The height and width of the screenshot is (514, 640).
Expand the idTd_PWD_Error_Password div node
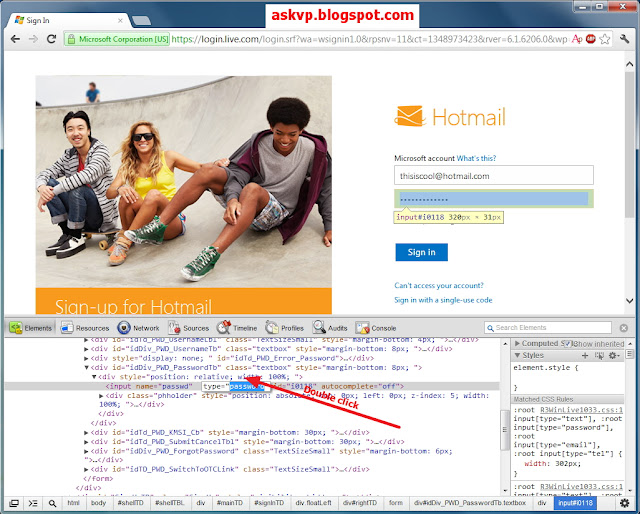coord(86,358)
